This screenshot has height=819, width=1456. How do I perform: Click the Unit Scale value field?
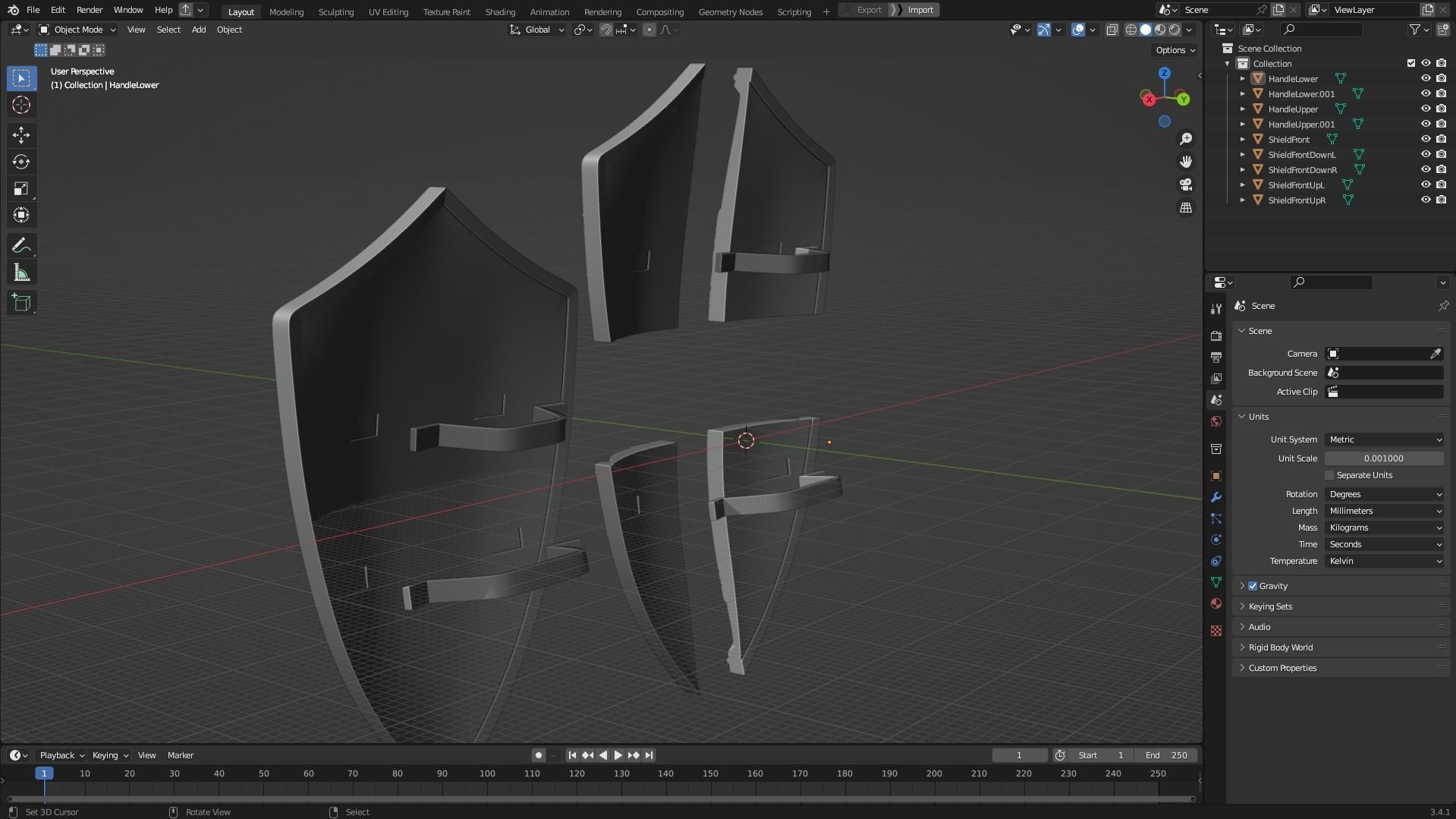tap(1384, 458)
